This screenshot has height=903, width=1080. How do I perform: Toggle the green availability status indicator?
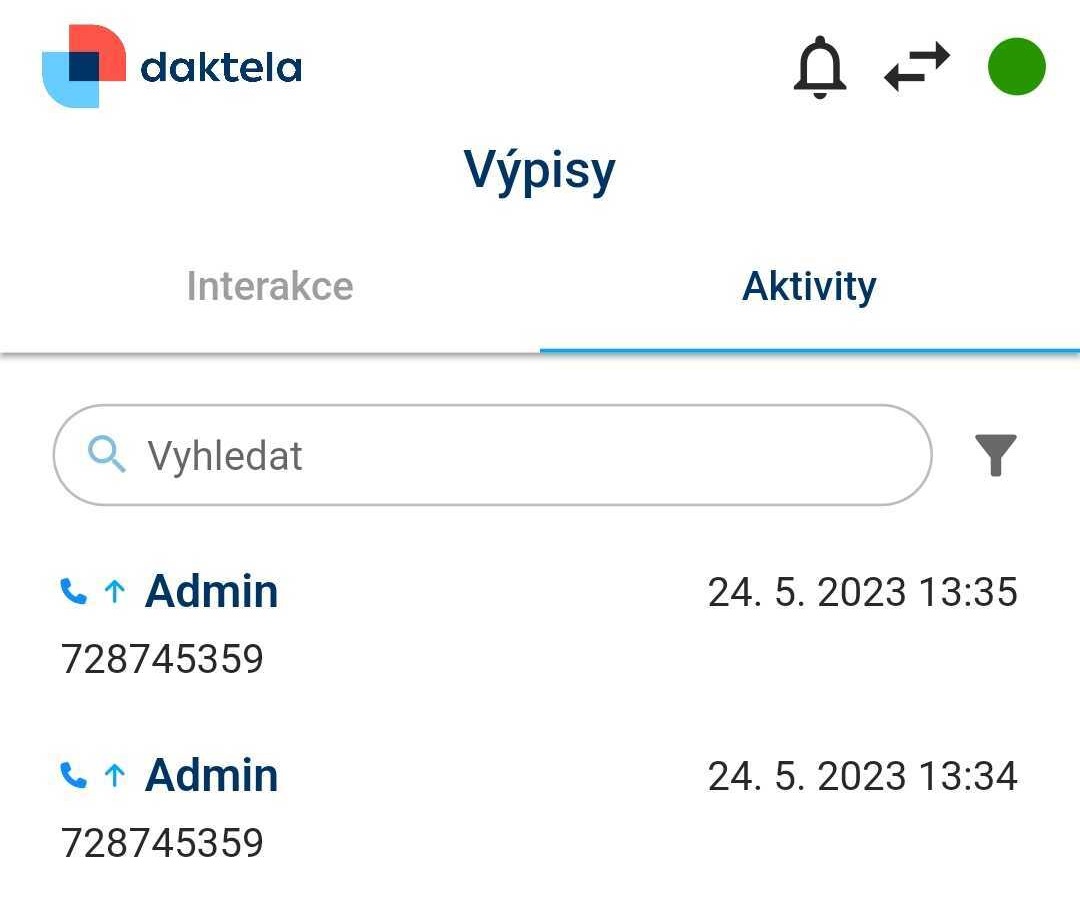click(x=1016, y=67)
